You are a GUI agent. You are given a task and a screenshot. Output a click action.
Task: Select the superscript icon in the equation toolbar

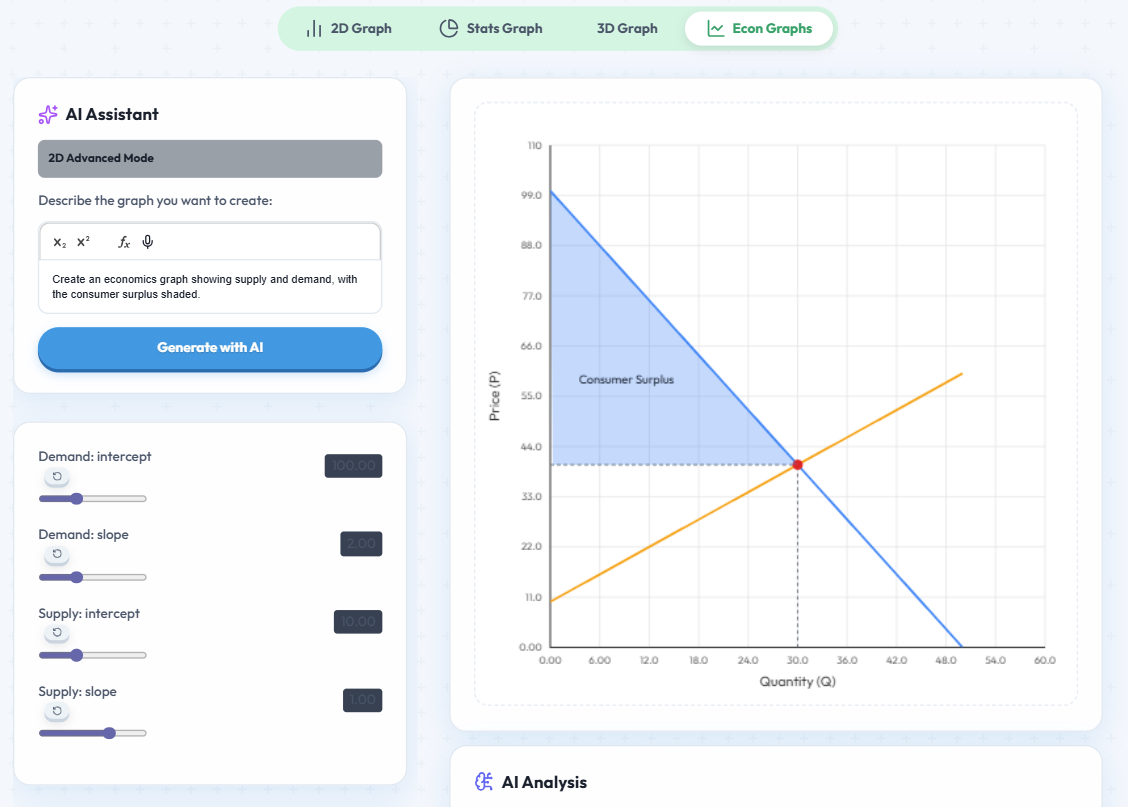82,241
